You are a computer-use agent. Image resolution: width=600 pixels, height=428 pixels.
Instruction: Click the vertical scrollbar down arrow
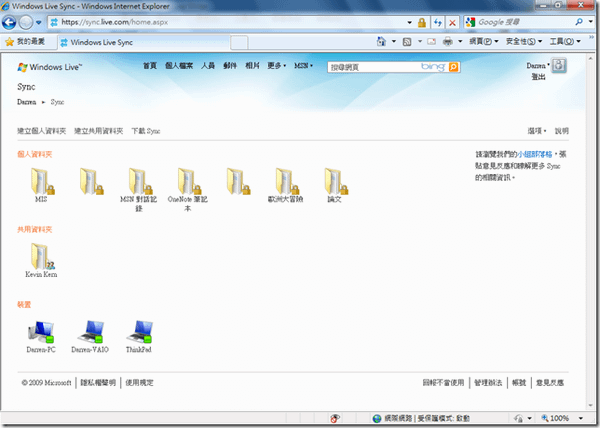point(590,405)
